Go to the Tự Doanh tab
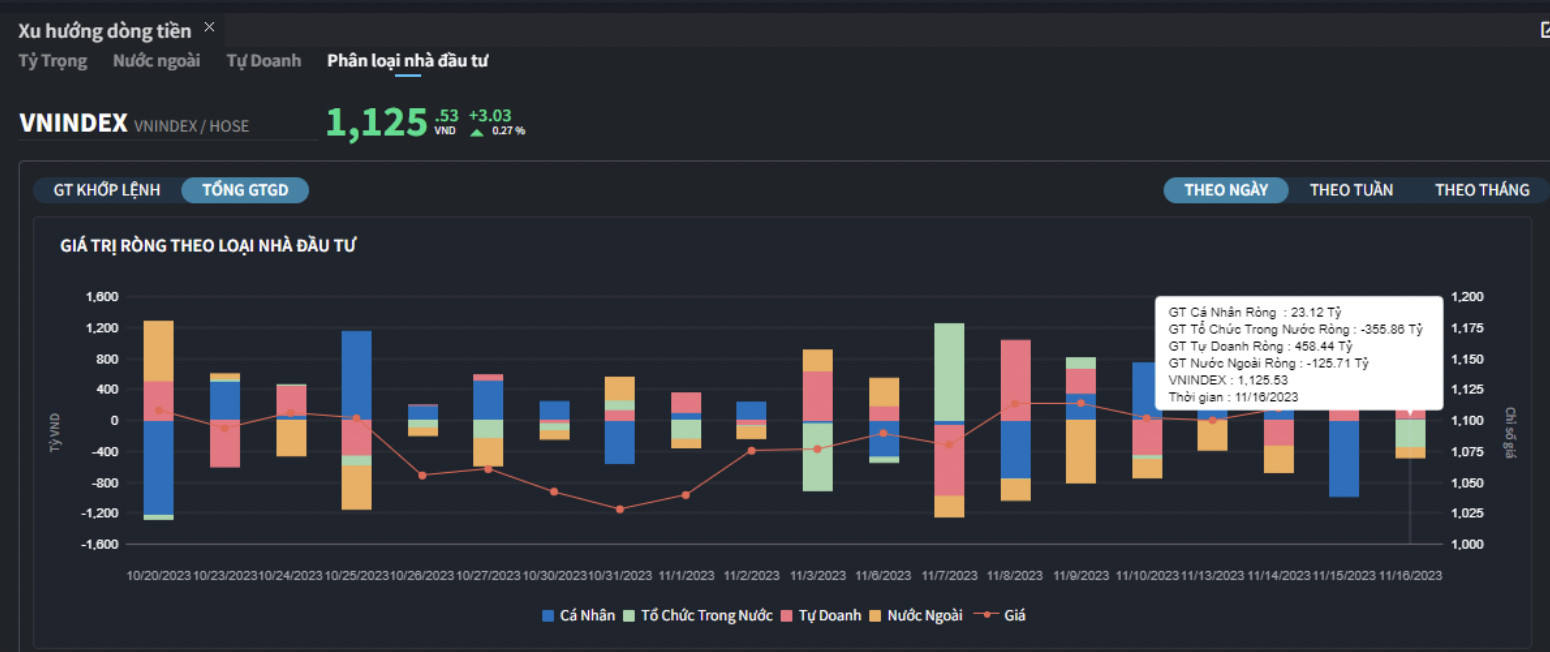Viewport: 1550px width, 652px height. pyautogui.click(x=263, y=61)
